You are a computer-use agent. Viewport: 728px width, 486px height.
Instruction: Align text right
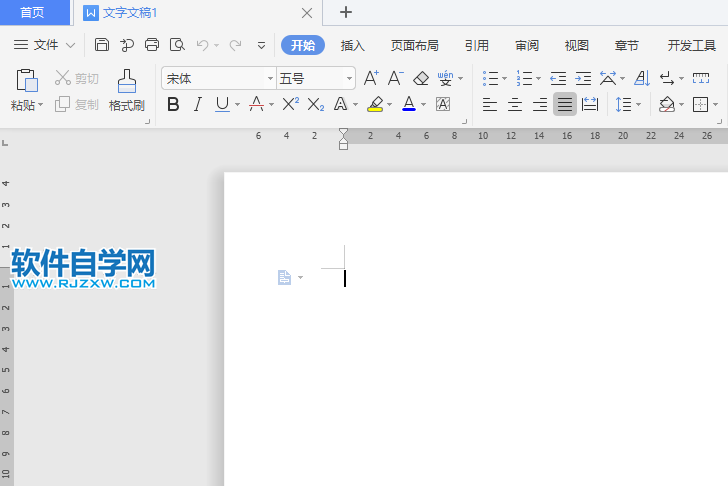(x=540, y=104)
